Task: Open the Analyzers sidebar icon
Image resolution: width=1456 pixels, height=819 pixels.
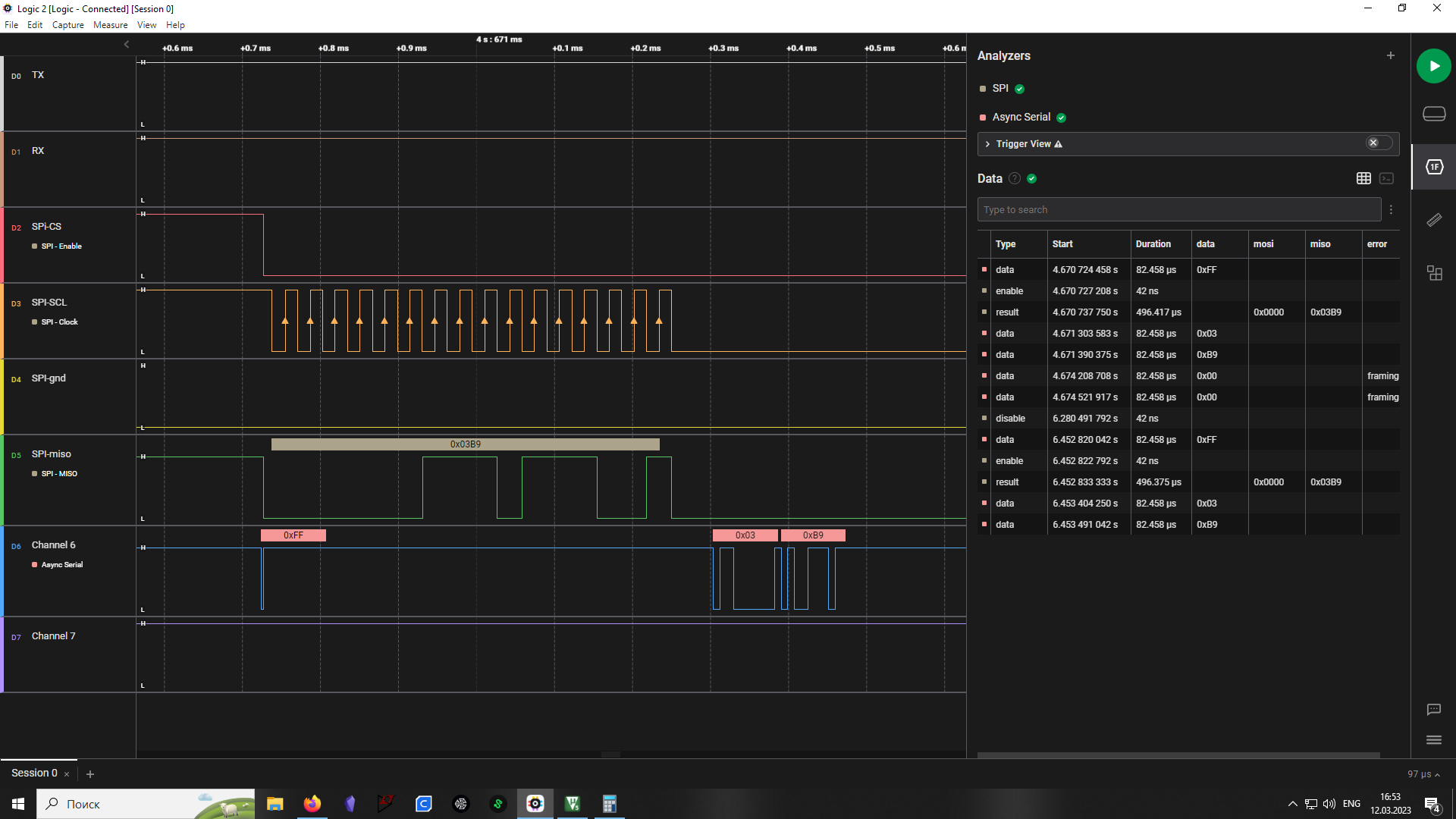Action: (1433, 167)
